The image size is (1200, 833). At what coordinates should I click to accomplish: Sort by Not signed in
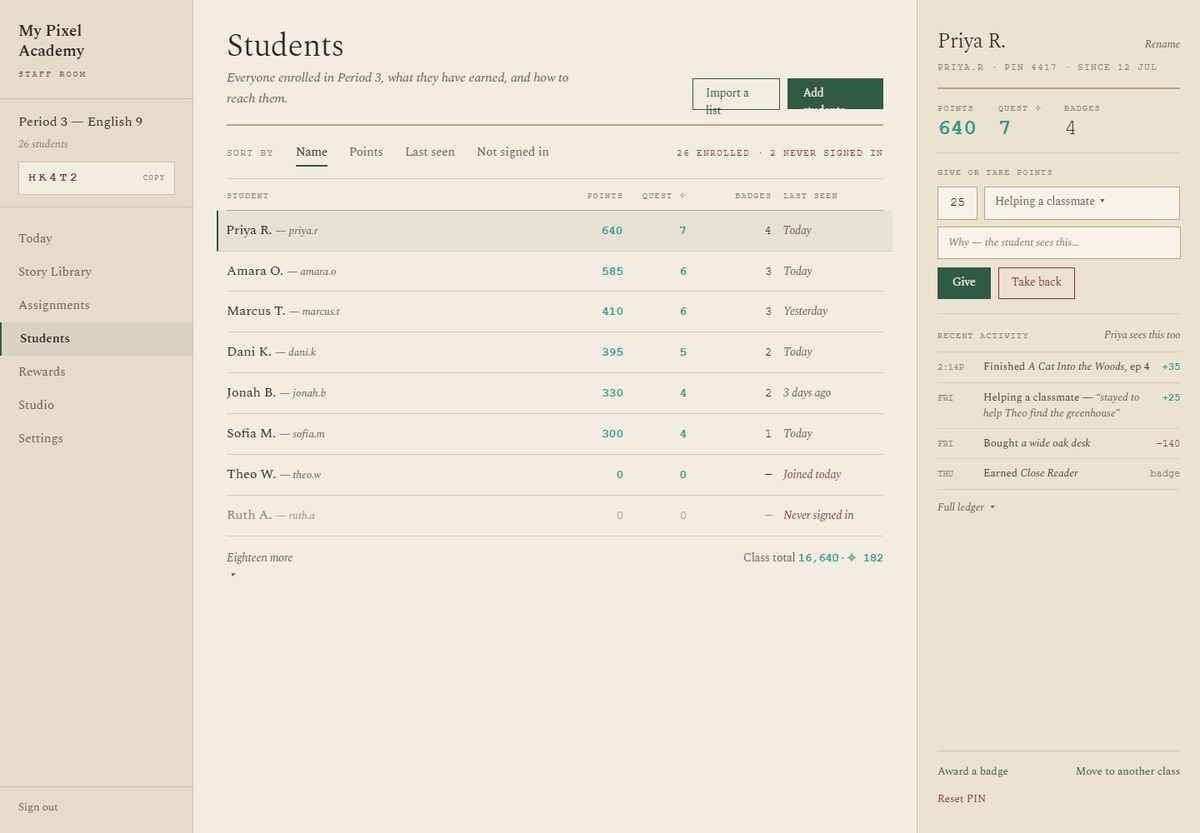513,152
